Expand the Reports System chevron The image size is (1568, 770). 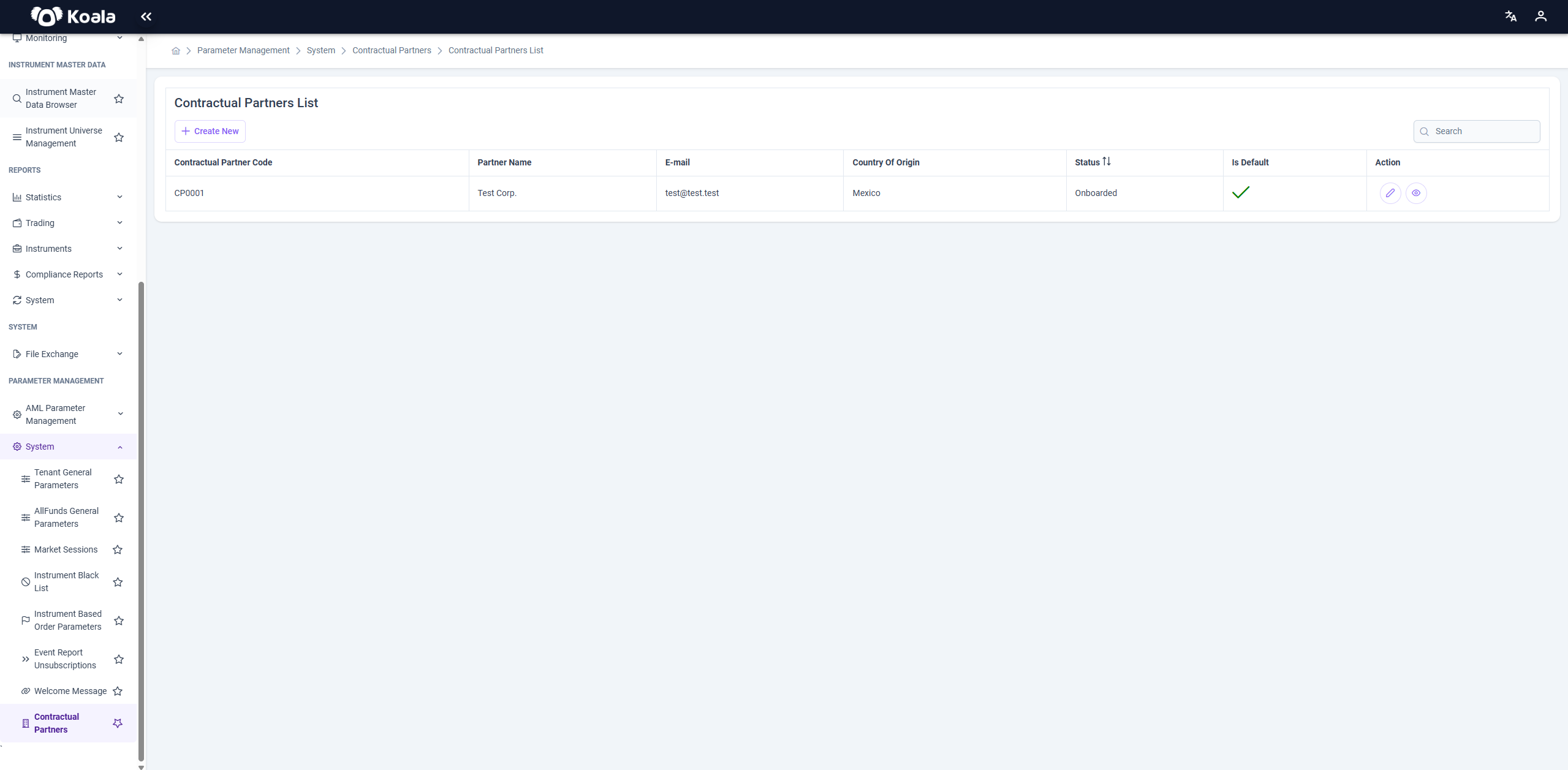pyautogui.click(x=119, y=300)
